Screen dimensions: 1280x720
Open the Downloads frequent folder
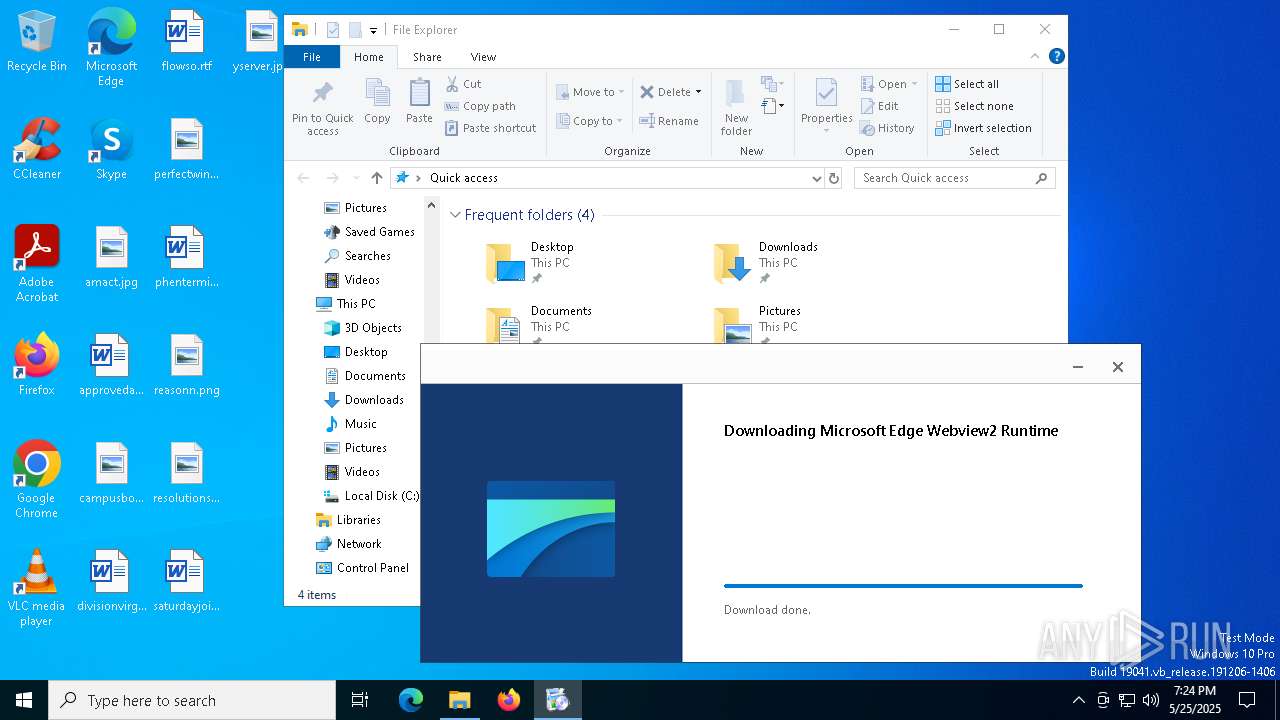pos(766,262)
